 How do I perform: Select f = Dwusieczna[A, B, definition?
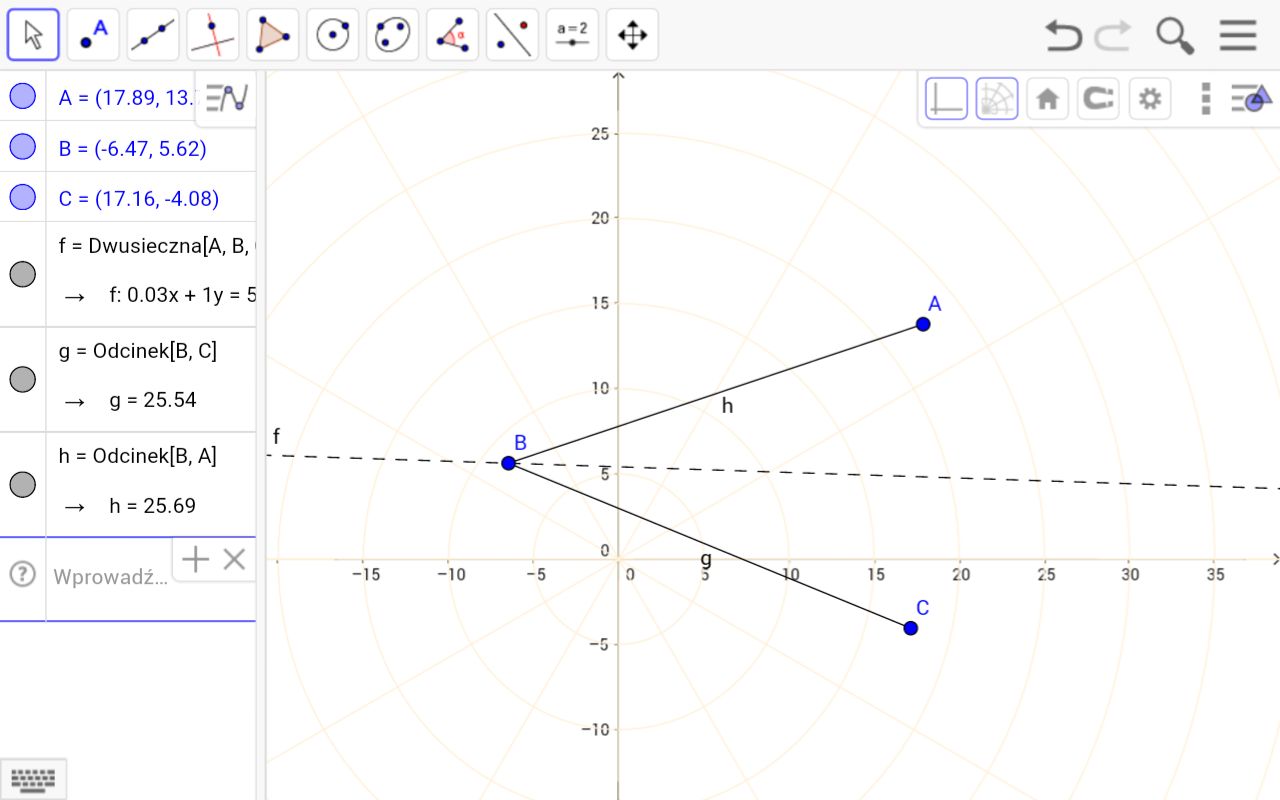coord(157,247)
